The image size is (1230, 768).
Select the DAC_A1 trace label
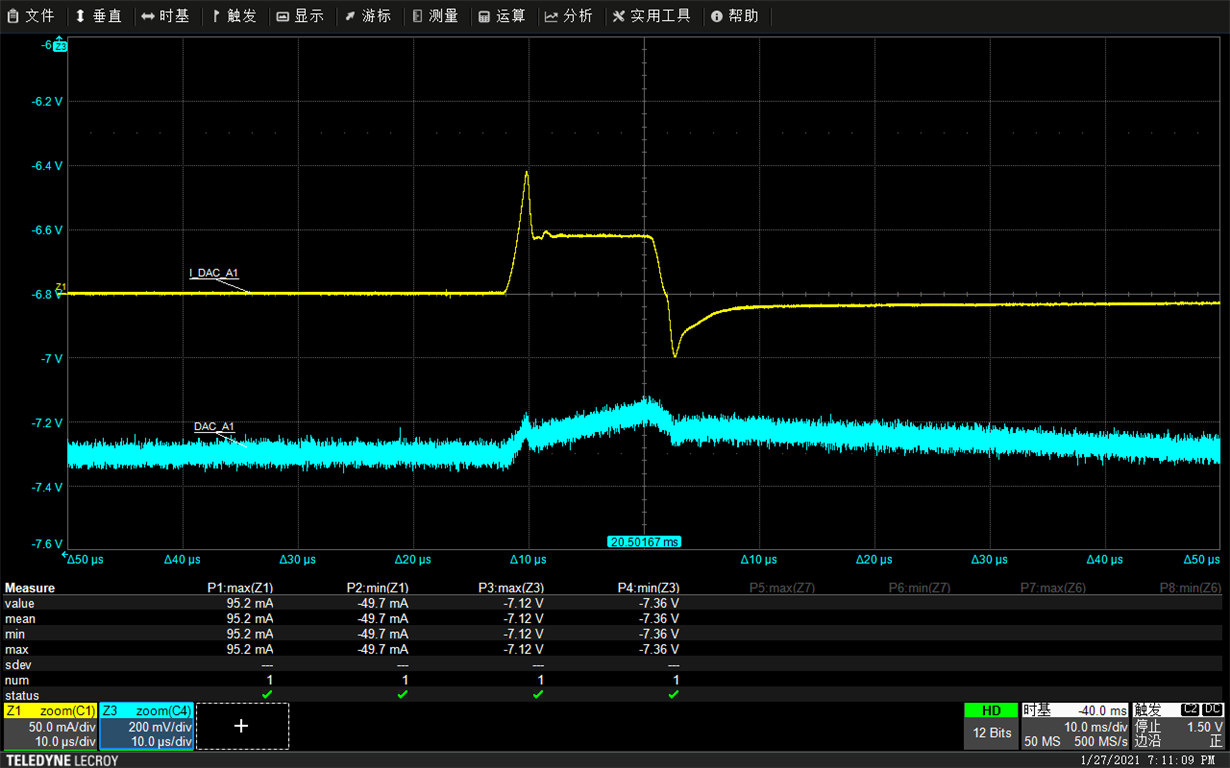click(213, 426)
